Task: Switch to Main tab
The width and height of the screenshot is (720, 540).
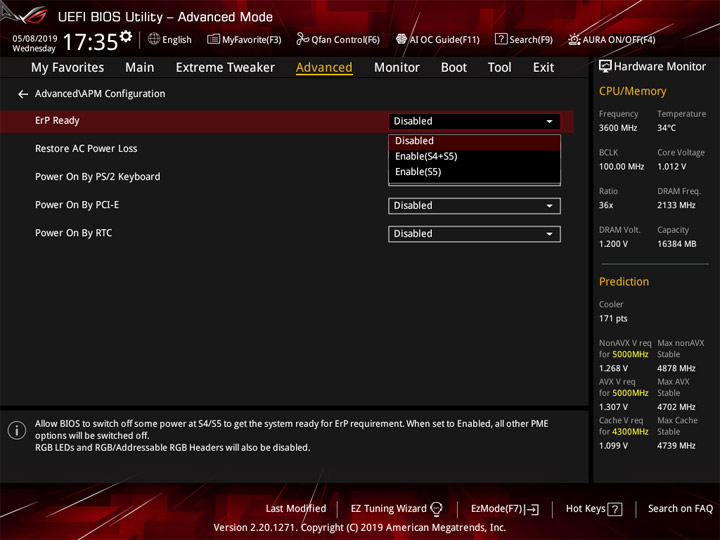Action: pos(140,68)
